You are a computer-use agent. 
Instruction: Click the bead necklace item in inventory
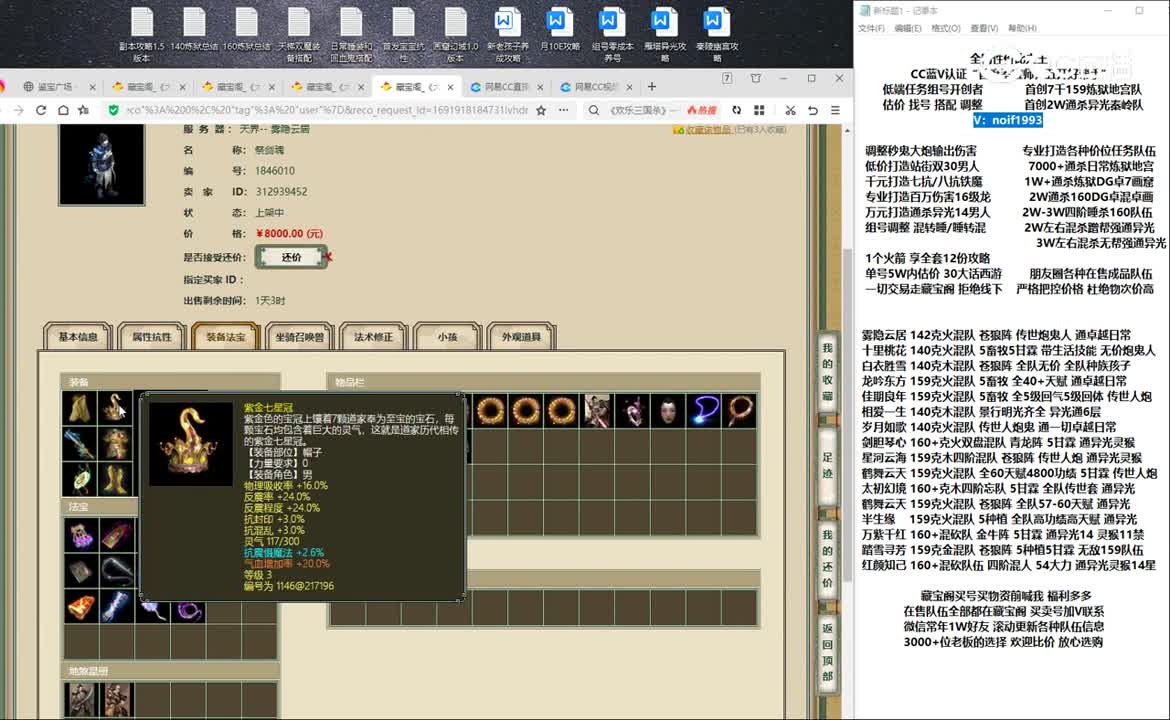point(739,411)
